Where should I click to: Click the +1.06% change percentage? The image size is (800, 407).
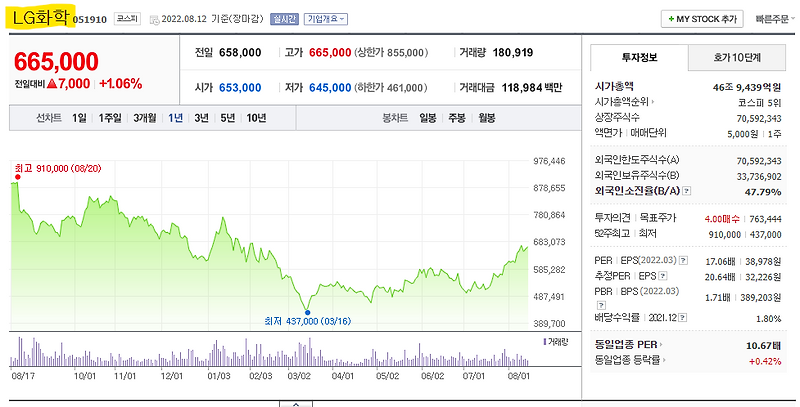pyautogui.click(x=121, y=84)
